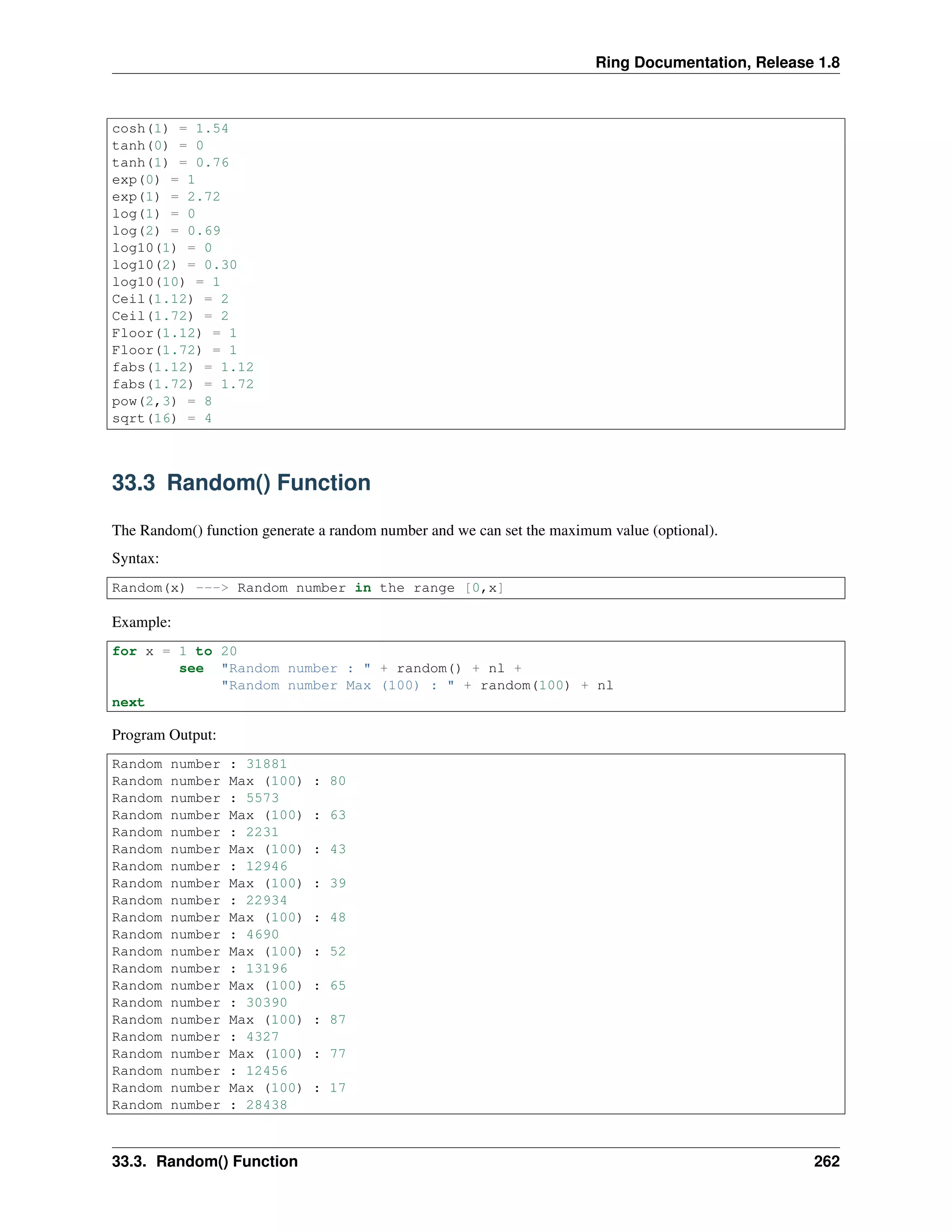Click the line log10(10) = 1
Screen dimensions: 952x1232
pyautogui.click(x=166, y=282)
